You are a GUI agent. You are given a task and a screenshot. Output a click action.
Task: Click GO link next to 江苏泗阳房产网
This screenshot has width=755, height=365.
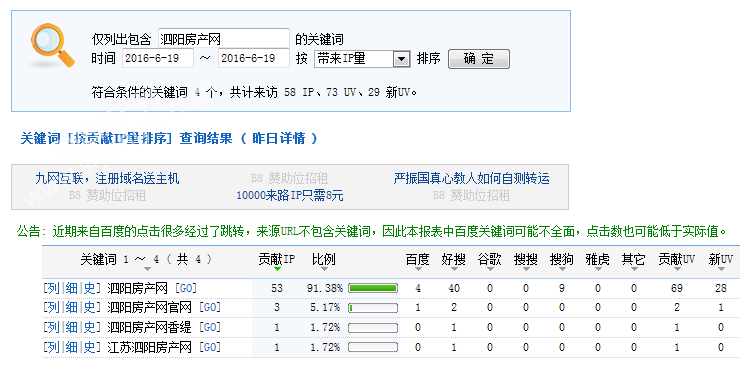[x=210, y=347]
